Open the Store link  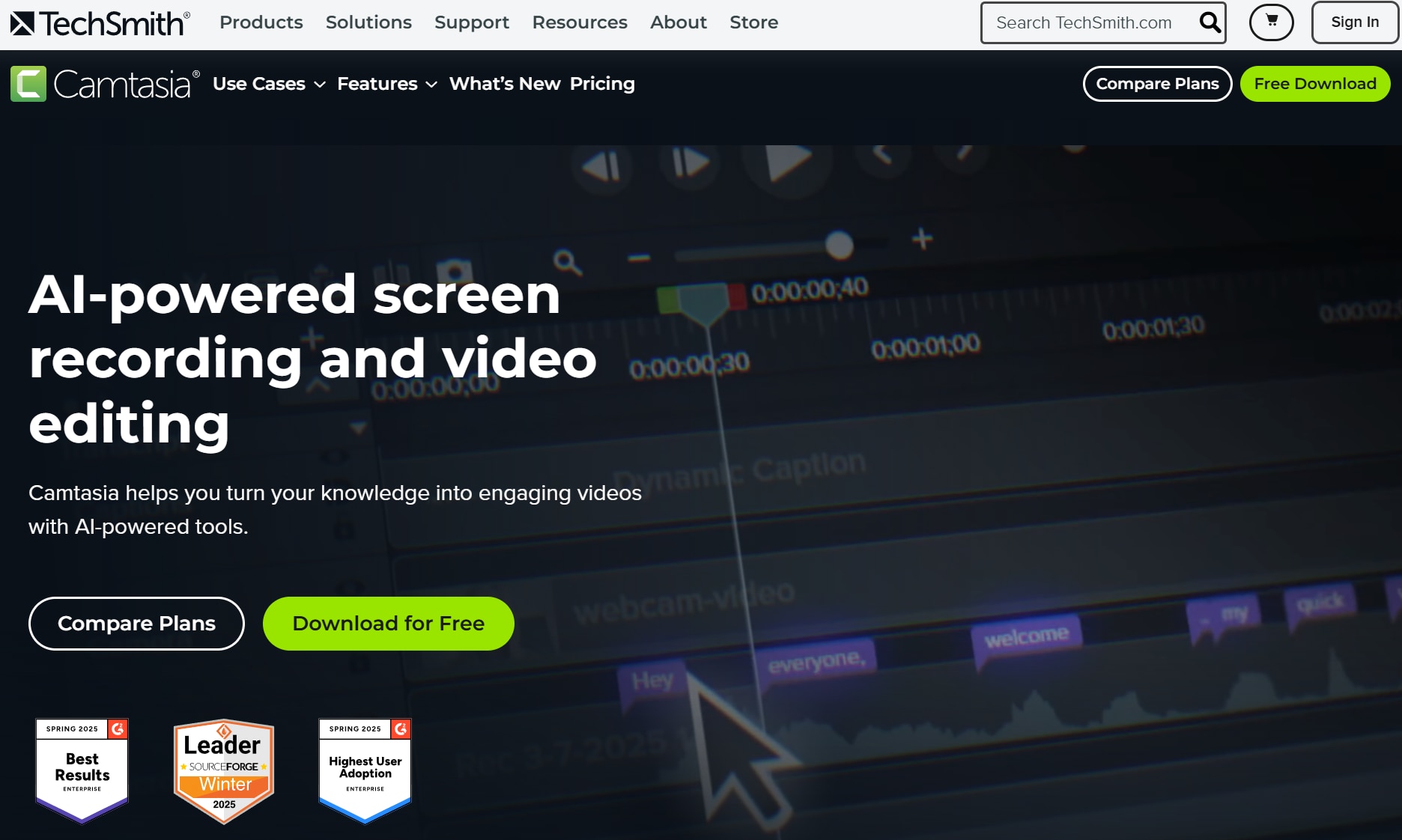753,22
